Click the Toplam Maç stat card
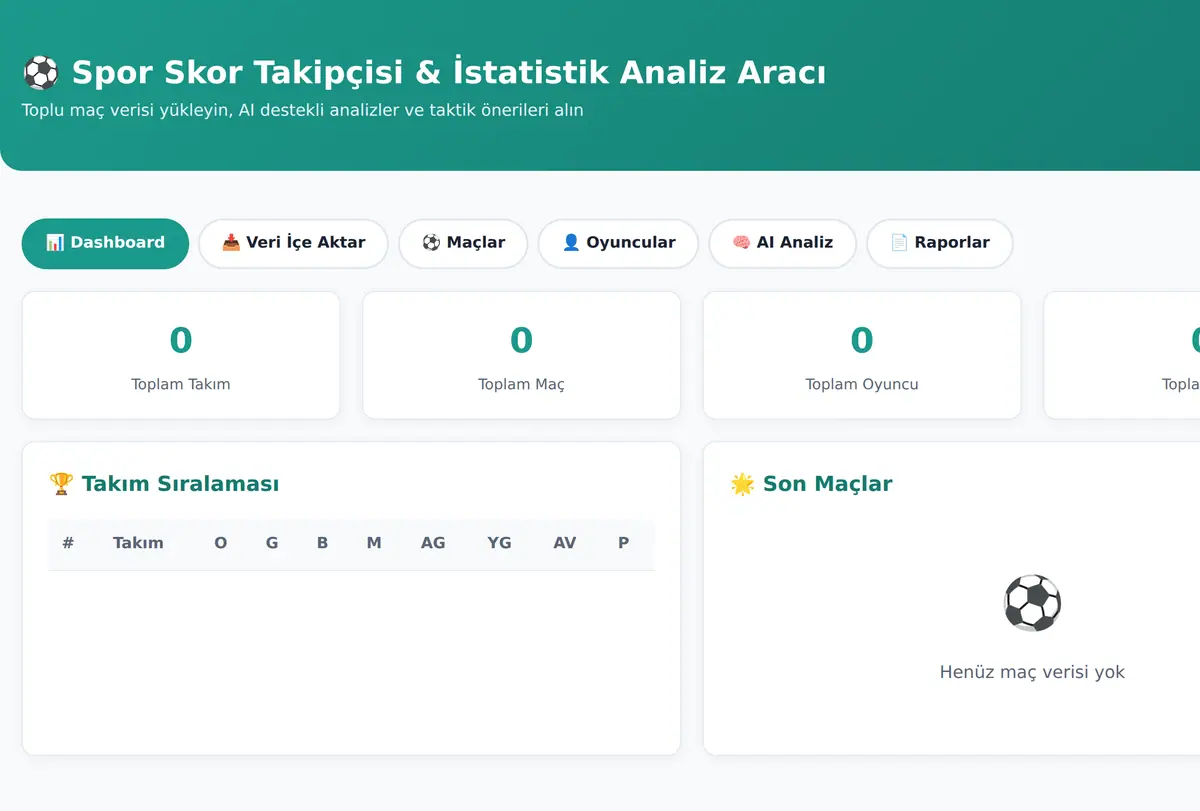 (x=521, y=355)
